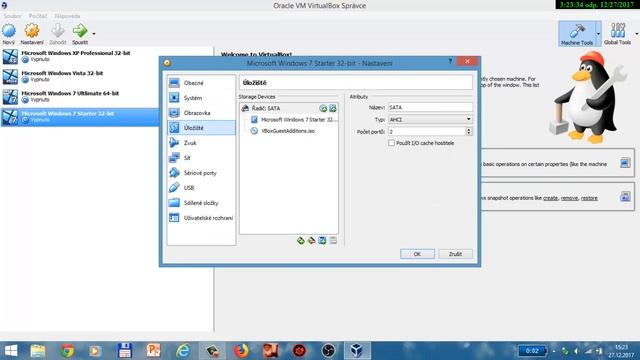640x360 pixels.
Task: Start the machine with the Spustit arrow icon
Action: 80,31
